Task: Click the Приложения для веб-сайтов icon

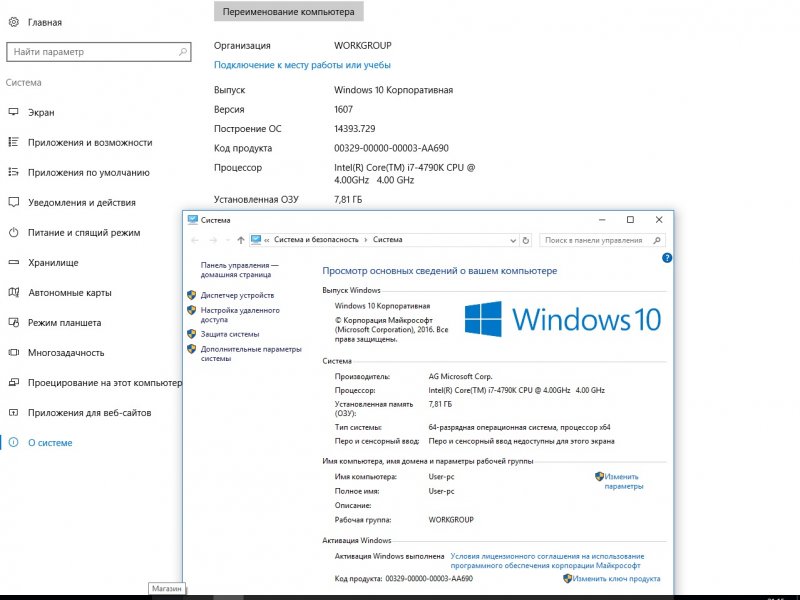Action: coord(14,413)
